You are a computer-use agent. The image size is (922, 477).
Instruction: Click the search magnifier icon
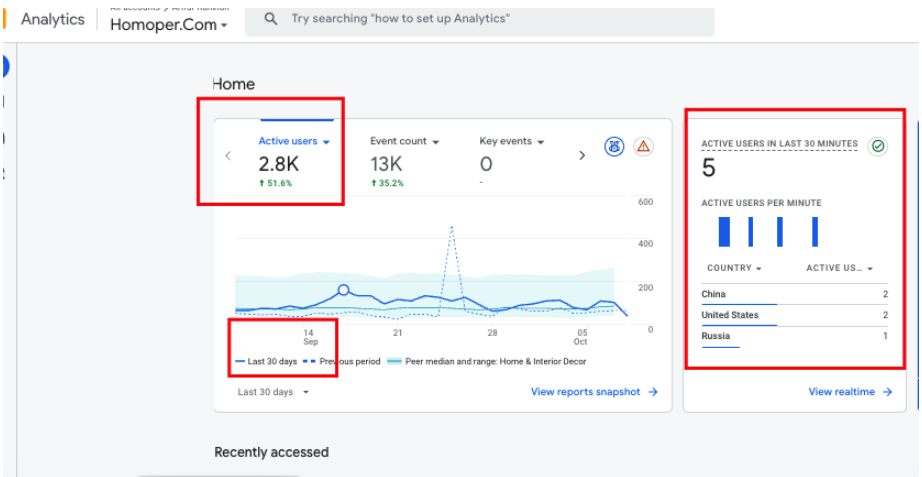[x=270, y=19]
